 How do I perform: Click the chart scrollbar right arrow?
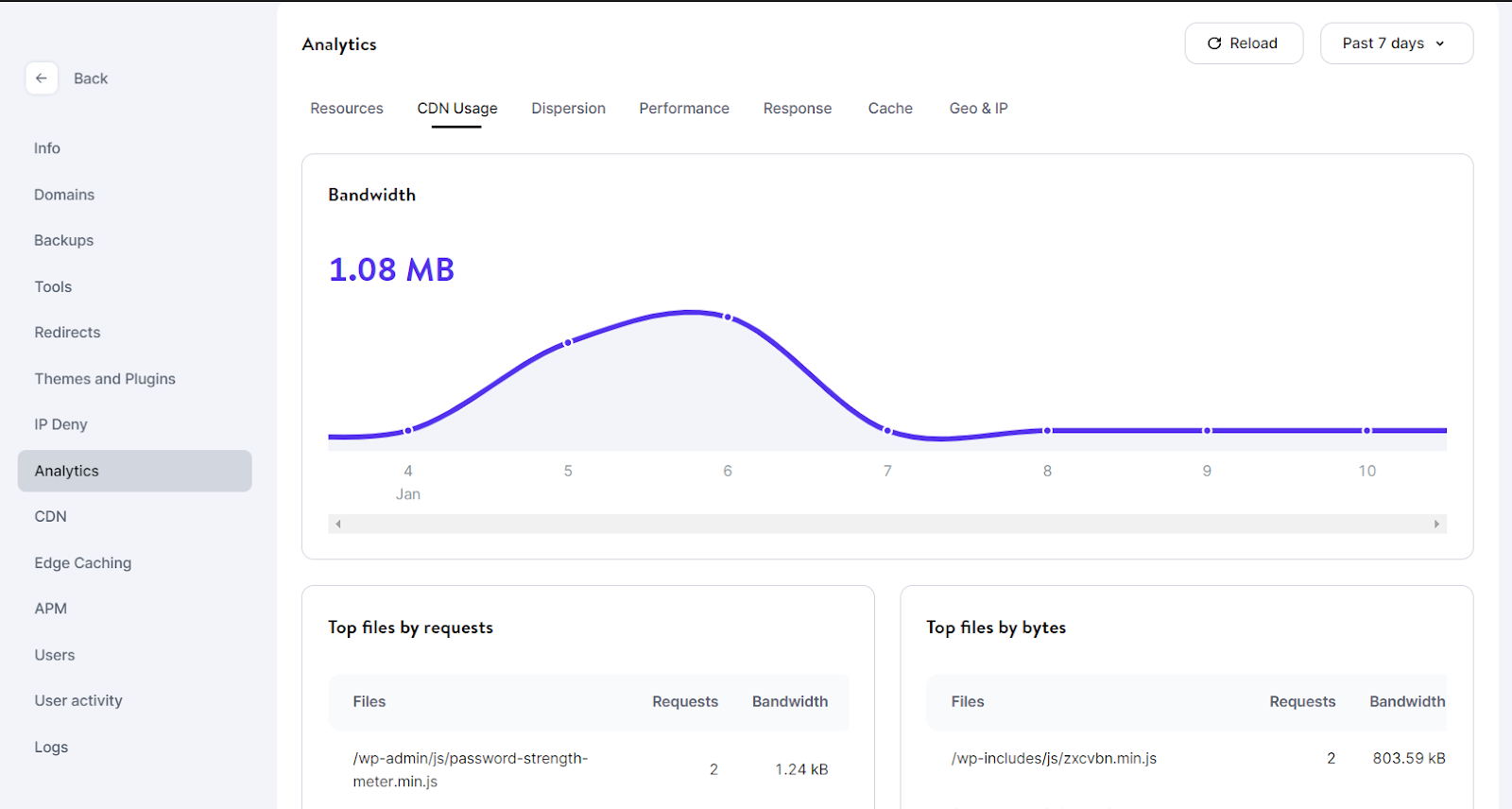(x=1436, y=524)
